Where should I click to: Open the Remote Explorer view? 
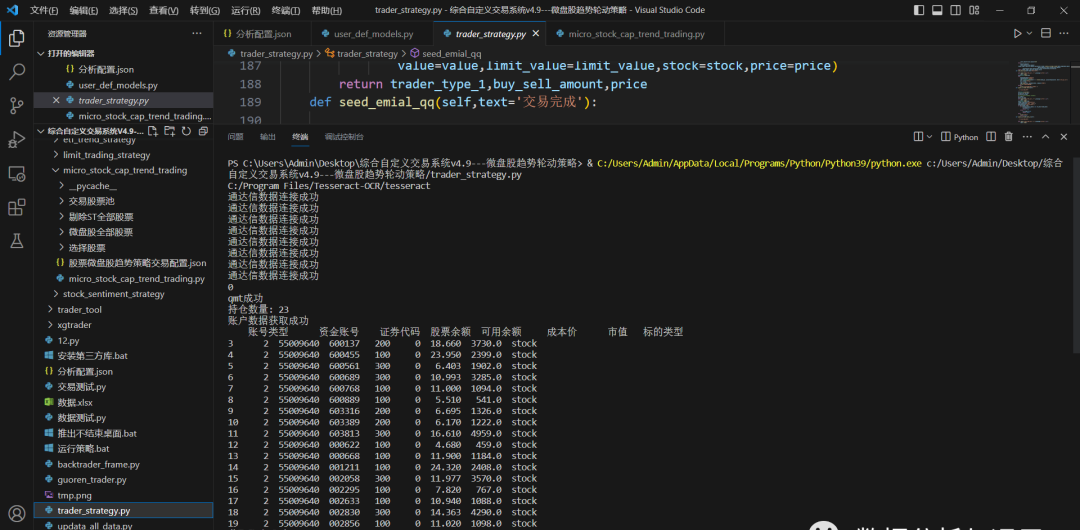click(17, 173)
